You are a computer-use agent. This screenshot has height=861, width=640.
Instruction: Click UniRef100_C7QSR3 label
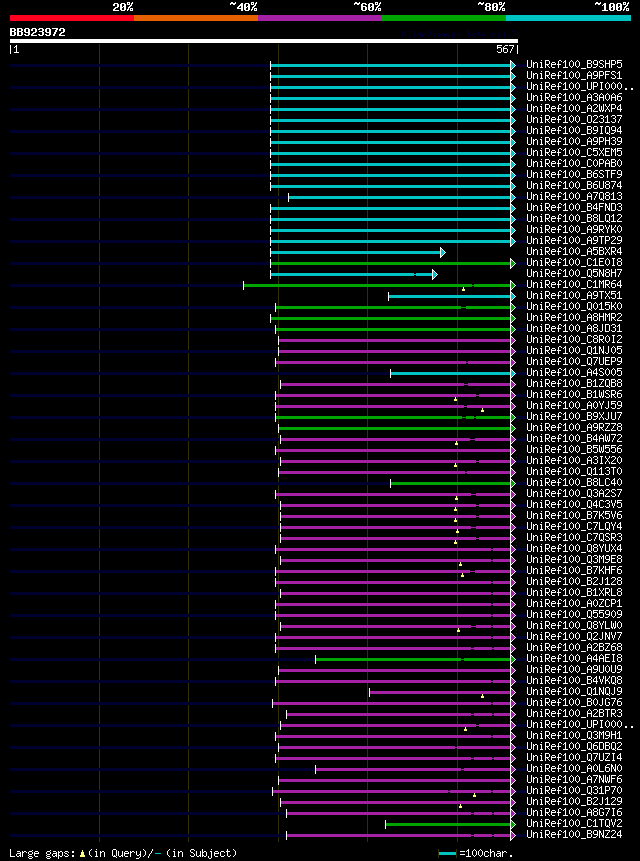(574, 537)
